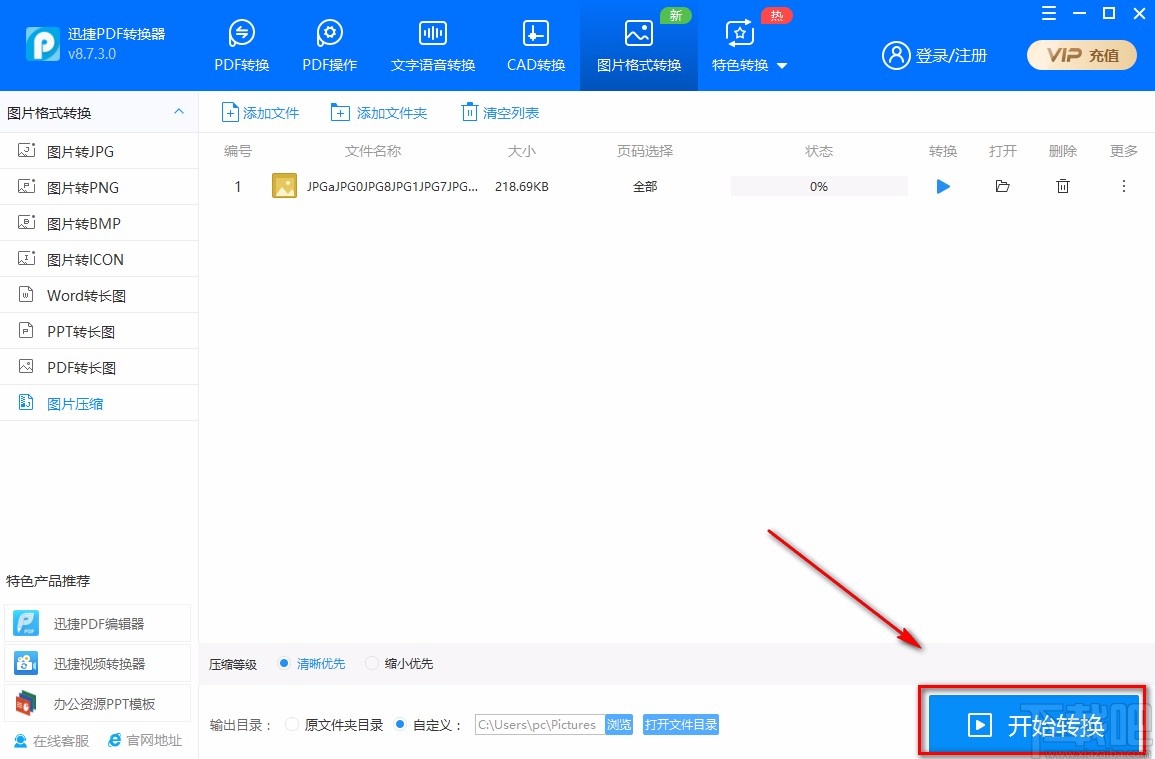This screenshot has width=1155, height=759.
Task: Click the 开始转换 button
Action: click(x=1032, y=725)
